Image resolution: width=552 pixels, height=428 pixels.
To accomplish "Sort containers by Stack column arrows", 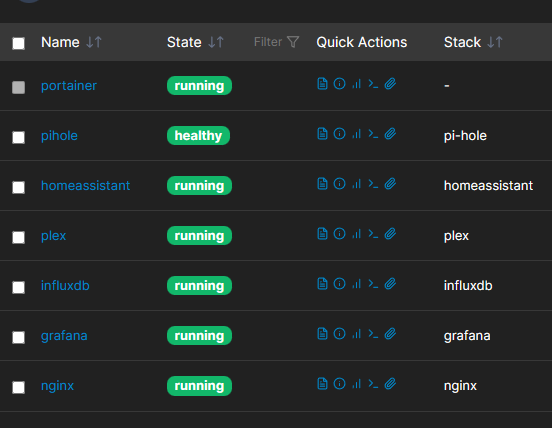I will (x=495, y=42).
